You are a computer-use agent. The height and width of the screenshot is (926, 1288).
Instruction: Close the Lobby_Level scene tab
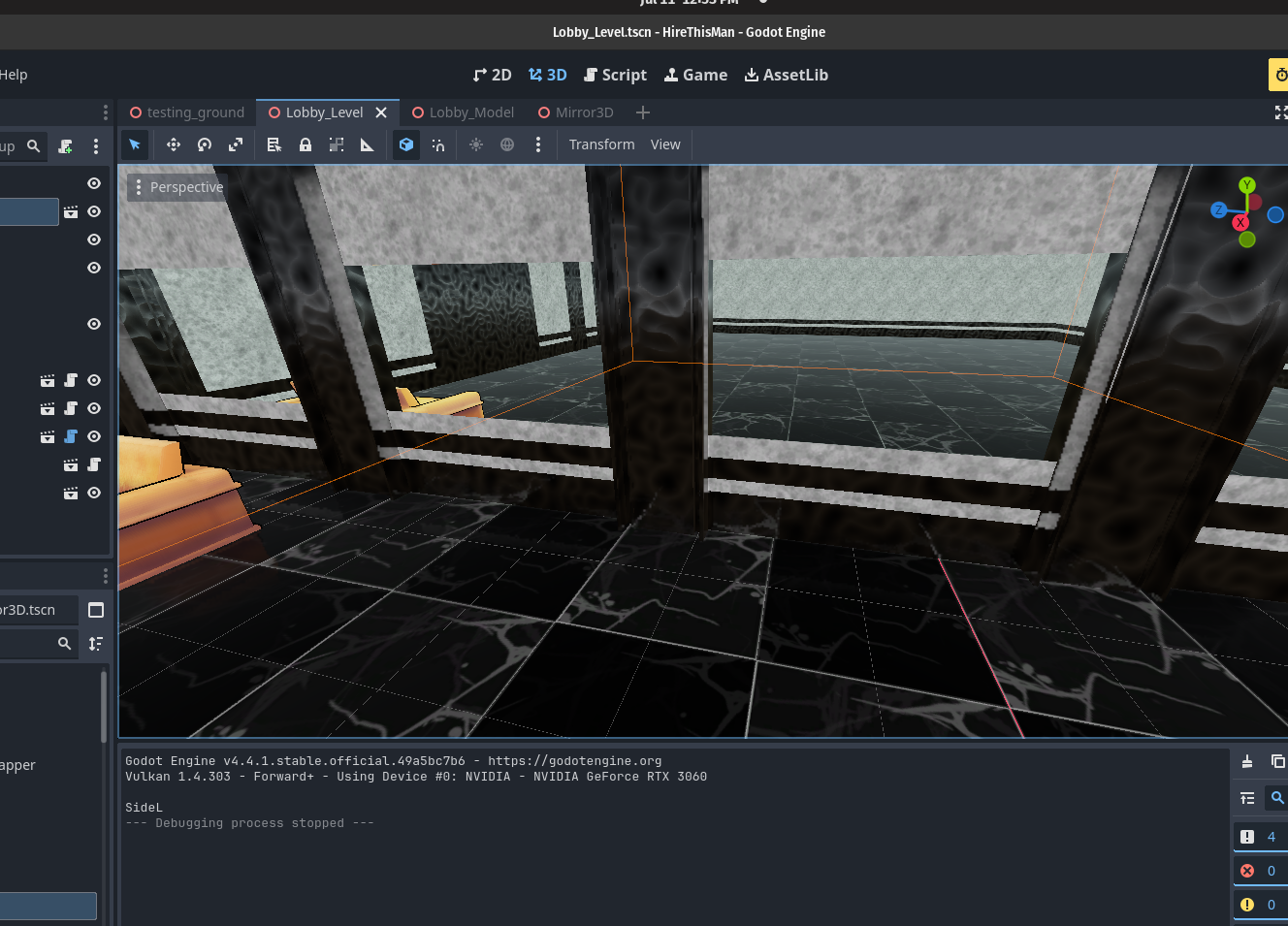381,112
